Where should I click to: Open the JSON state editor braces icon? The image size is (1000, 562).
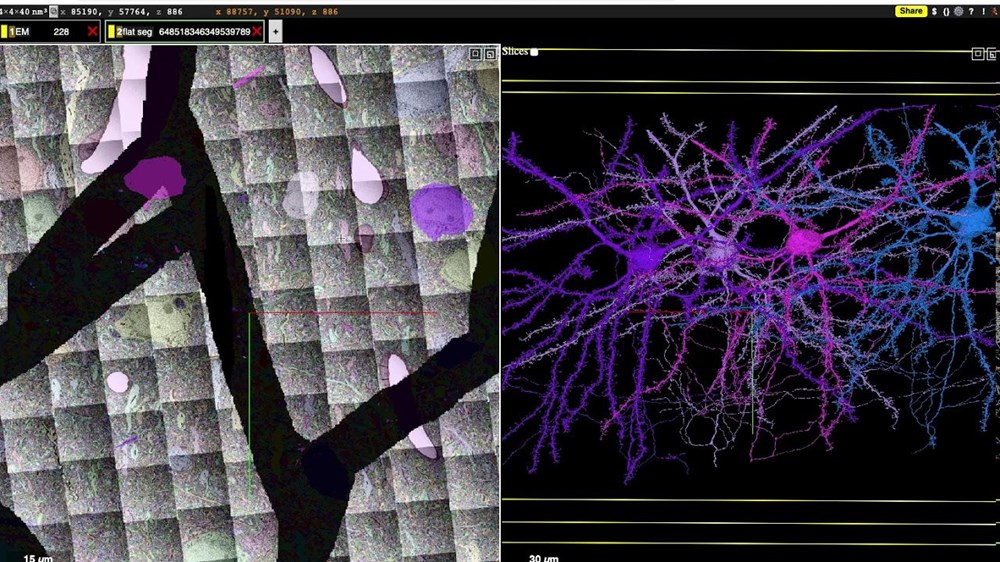945,11
